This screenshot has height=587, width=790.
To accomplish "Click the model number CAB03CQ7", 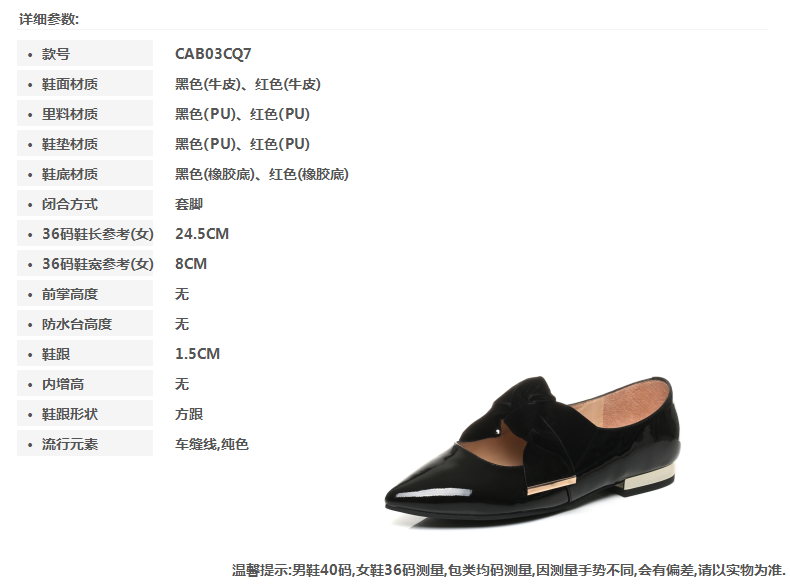I will coord(213,53).
